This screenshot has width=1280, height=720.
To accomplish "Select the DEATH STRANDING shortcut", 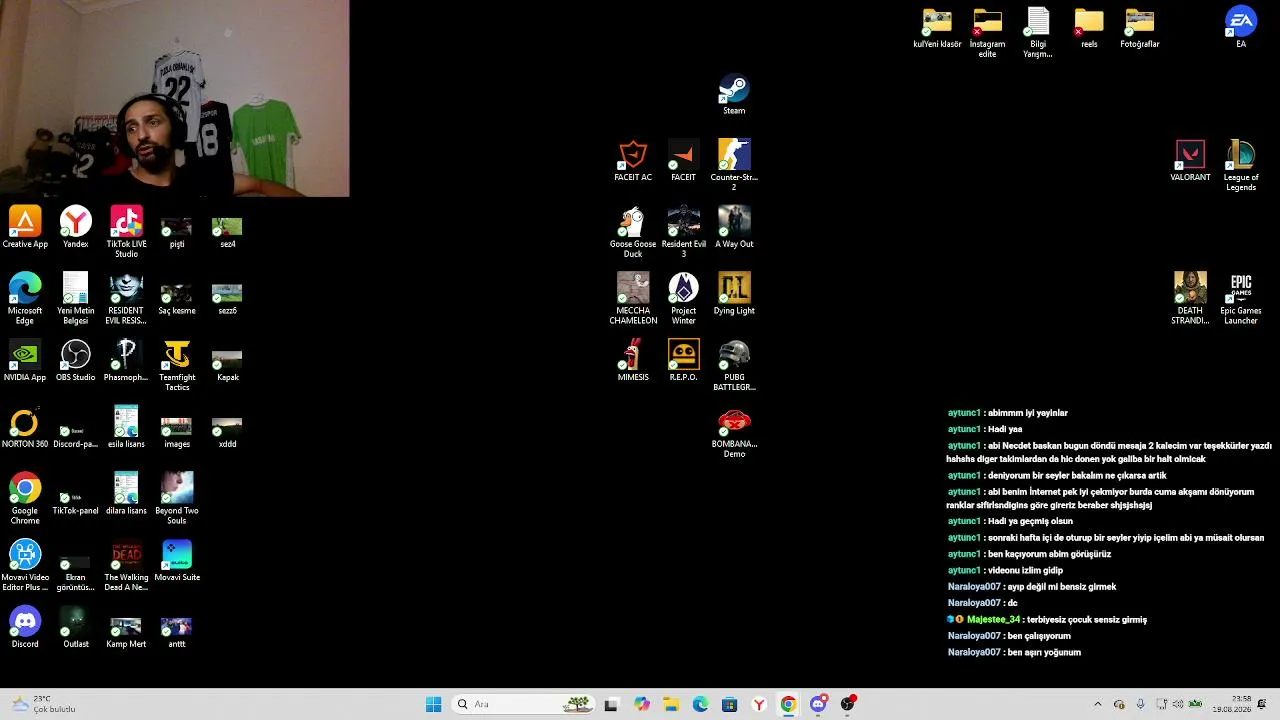I will [x=1190, y=299].
